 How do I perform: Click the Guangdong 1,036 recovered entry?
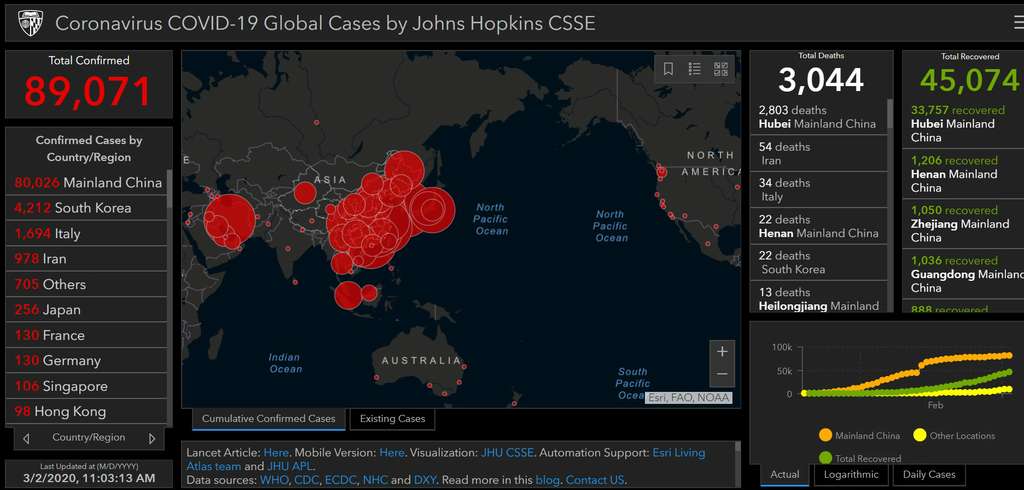tap(963, 274)
